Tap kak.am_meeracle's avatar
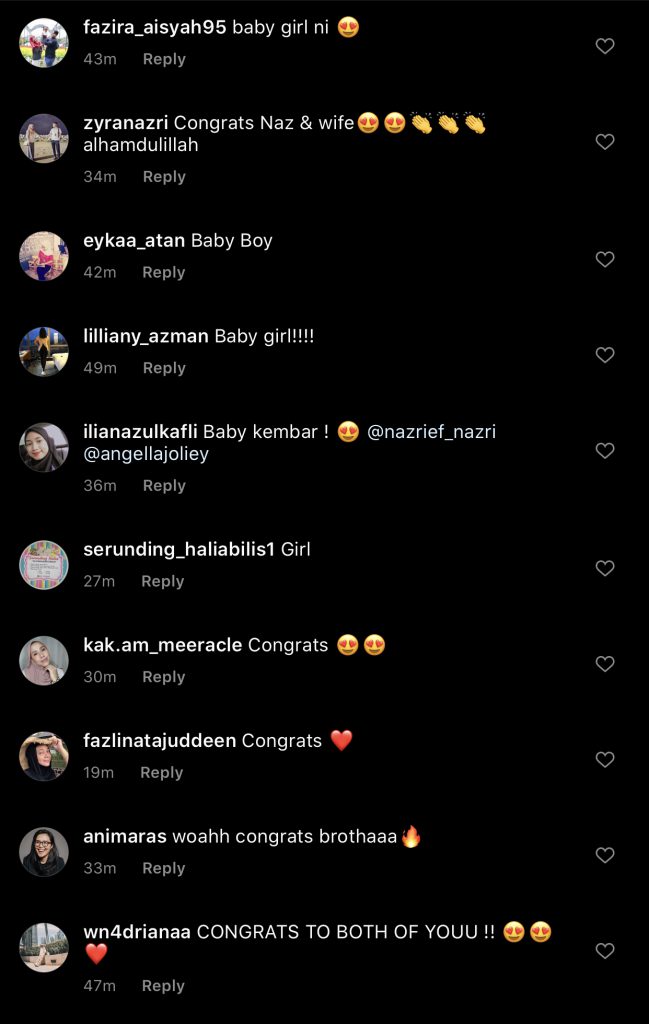 tap(44, 660)
